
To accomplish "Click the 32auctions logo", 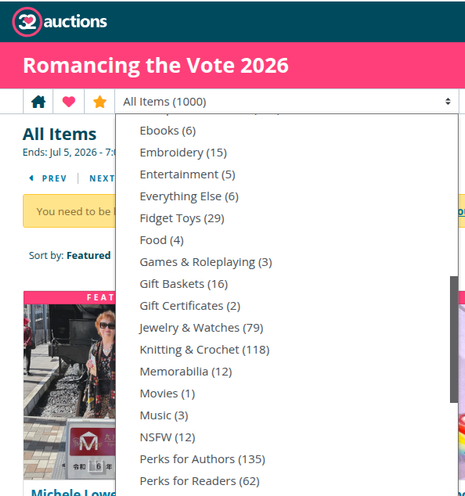I will coord(60,22).
